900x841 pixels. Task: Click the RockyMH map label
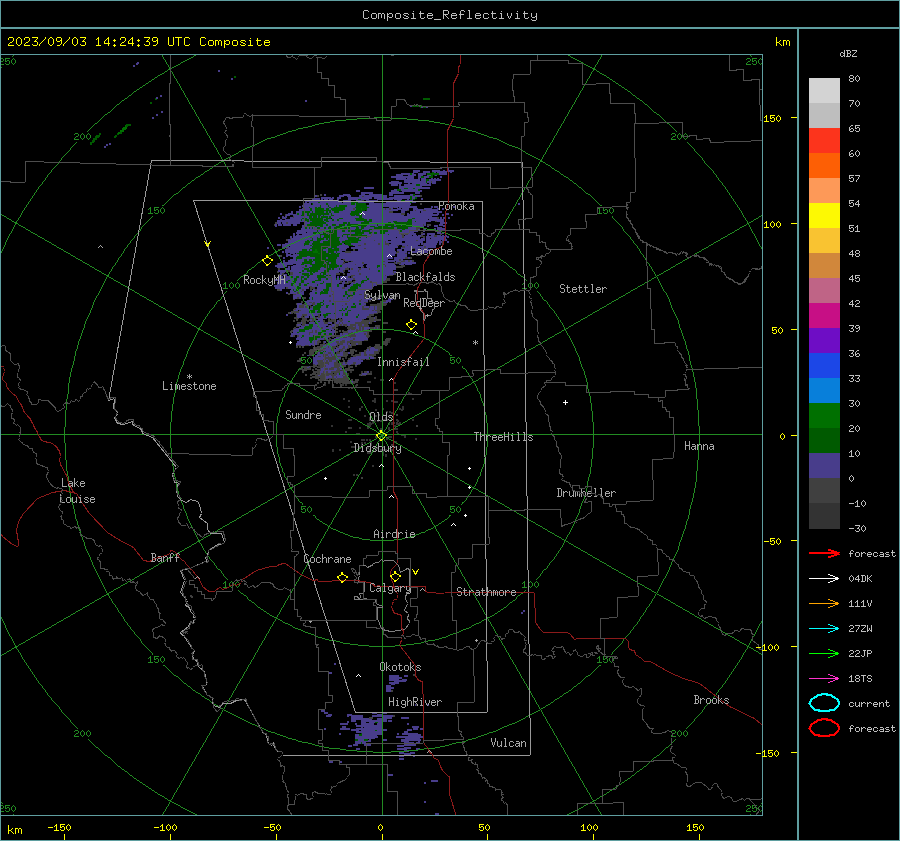tap(264, 280)
